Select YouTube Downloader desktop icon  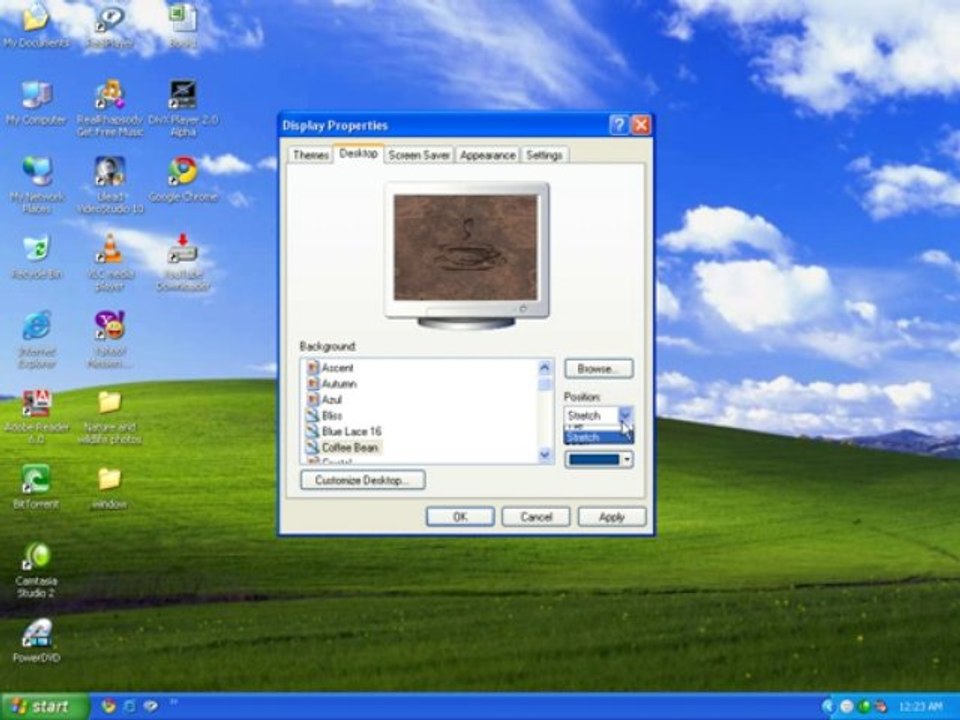(x=183, y=262)
